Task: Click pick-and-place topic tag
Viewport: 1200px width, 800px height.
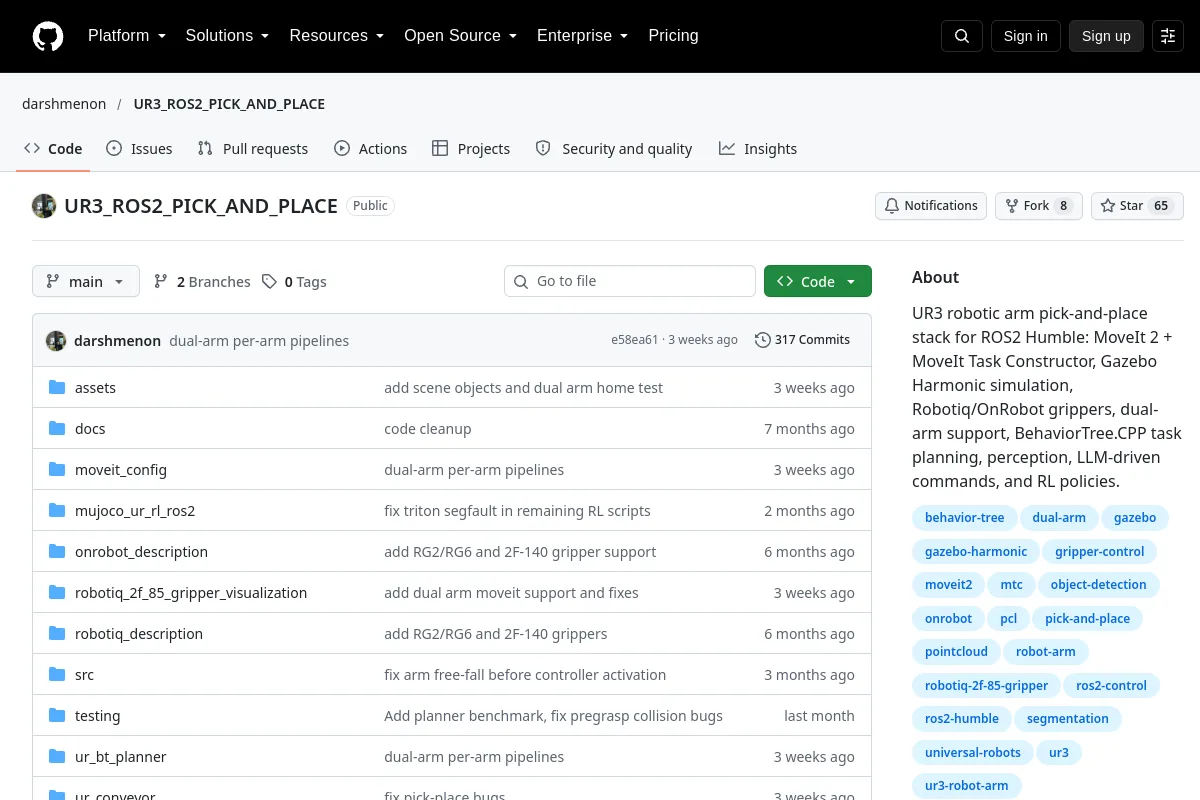Action: (1087, 619)
